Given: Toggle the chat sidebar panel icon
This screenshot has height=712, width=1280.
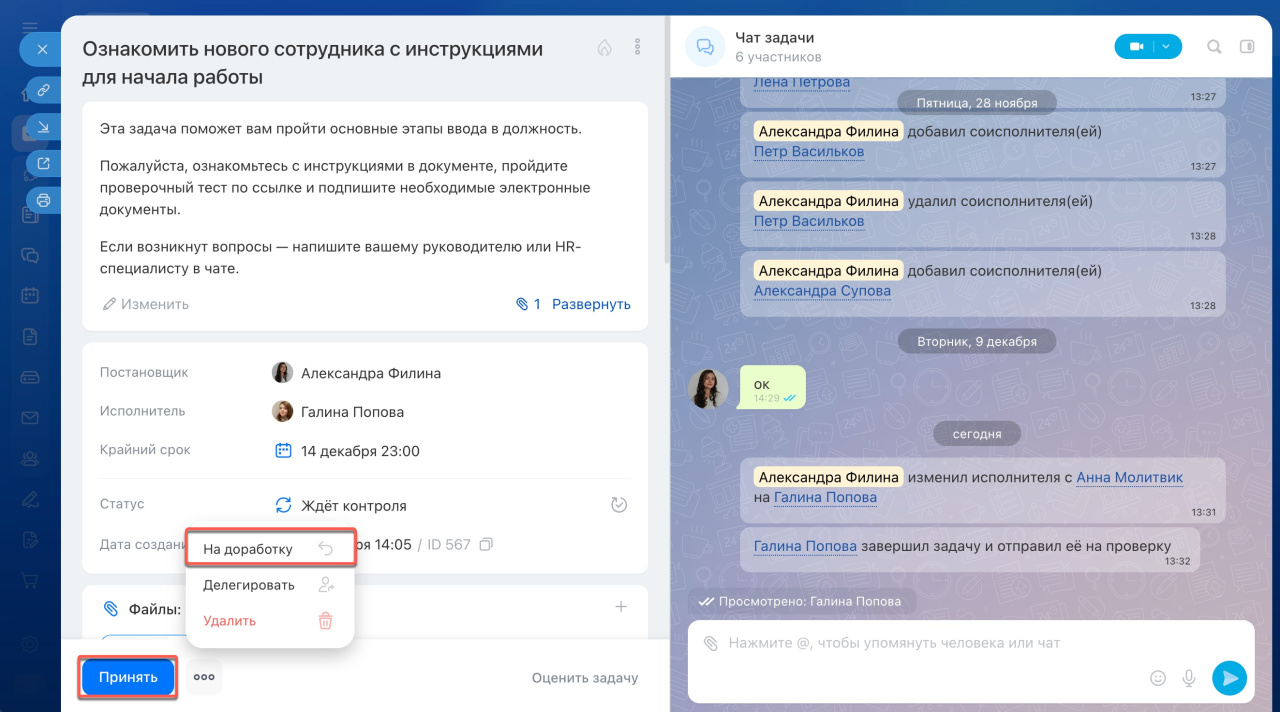Looking at the screenshot, I should click(1246, 47).
